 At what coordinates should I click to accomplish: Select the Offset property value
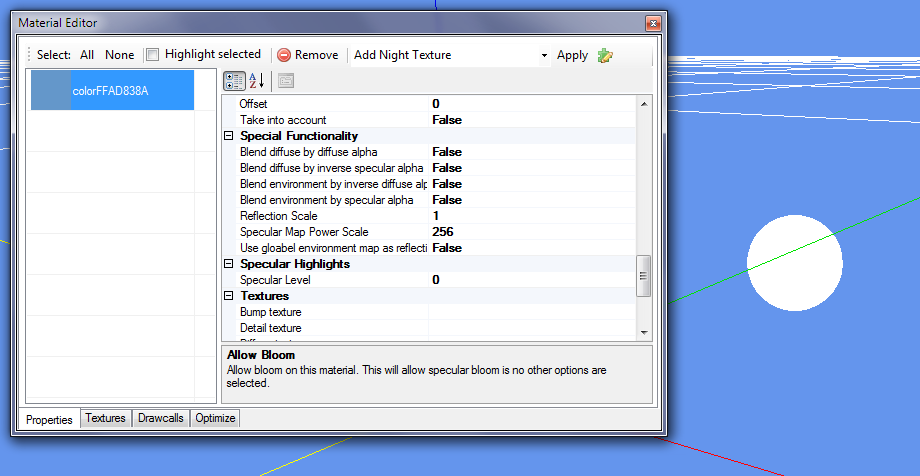pyautogui.click(x=532, y=104)
